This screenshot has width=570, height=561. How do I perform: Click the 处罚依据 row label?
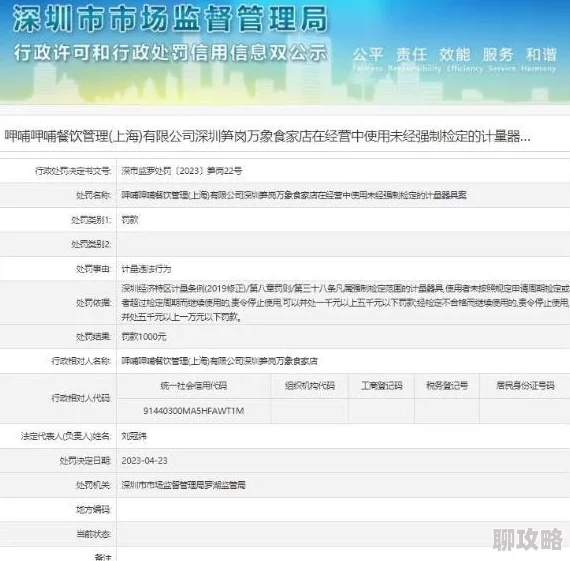click(x=93, y=302)
